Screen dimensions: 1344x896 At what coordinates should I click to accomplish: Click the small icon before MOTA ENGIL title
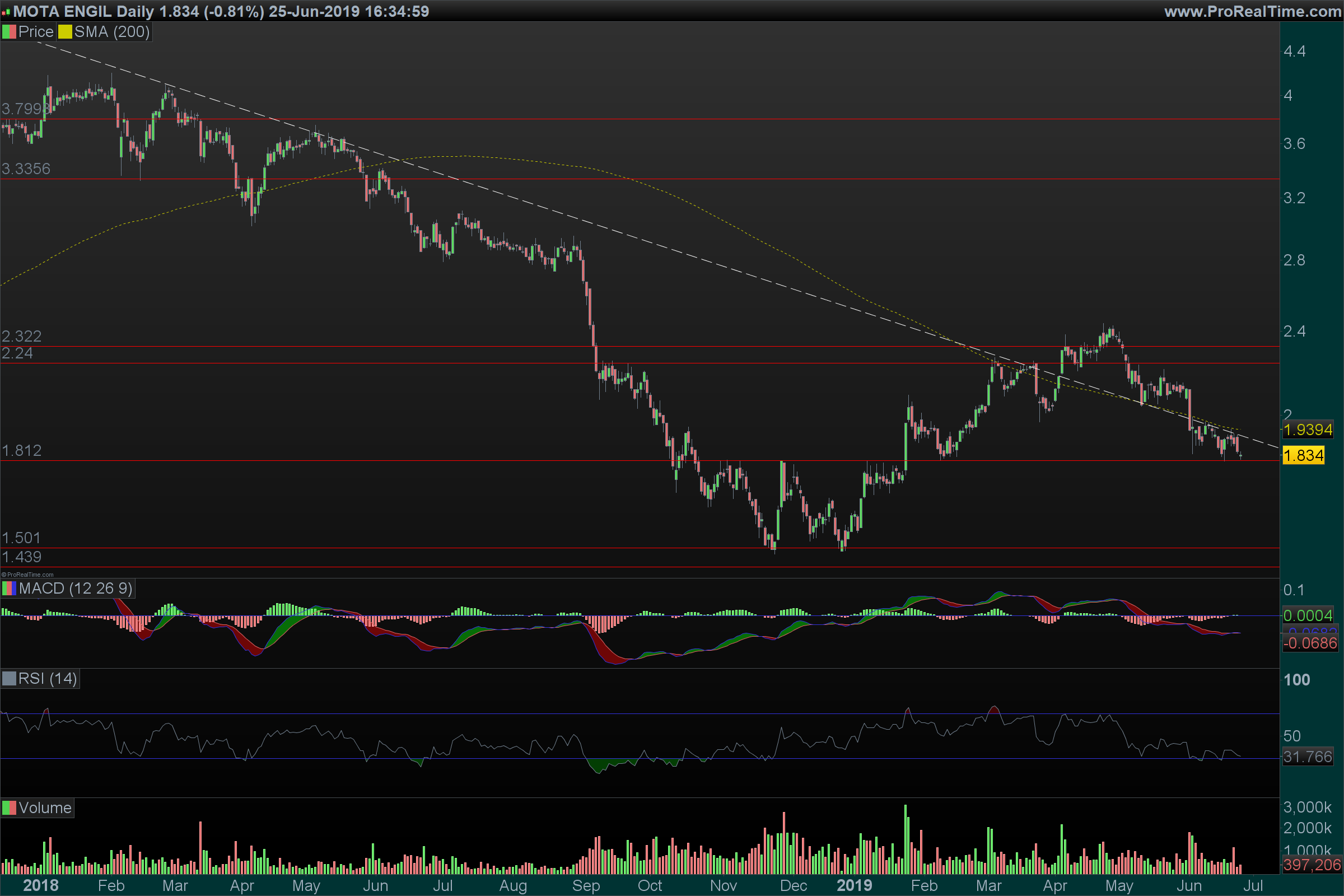coord(6,12)
